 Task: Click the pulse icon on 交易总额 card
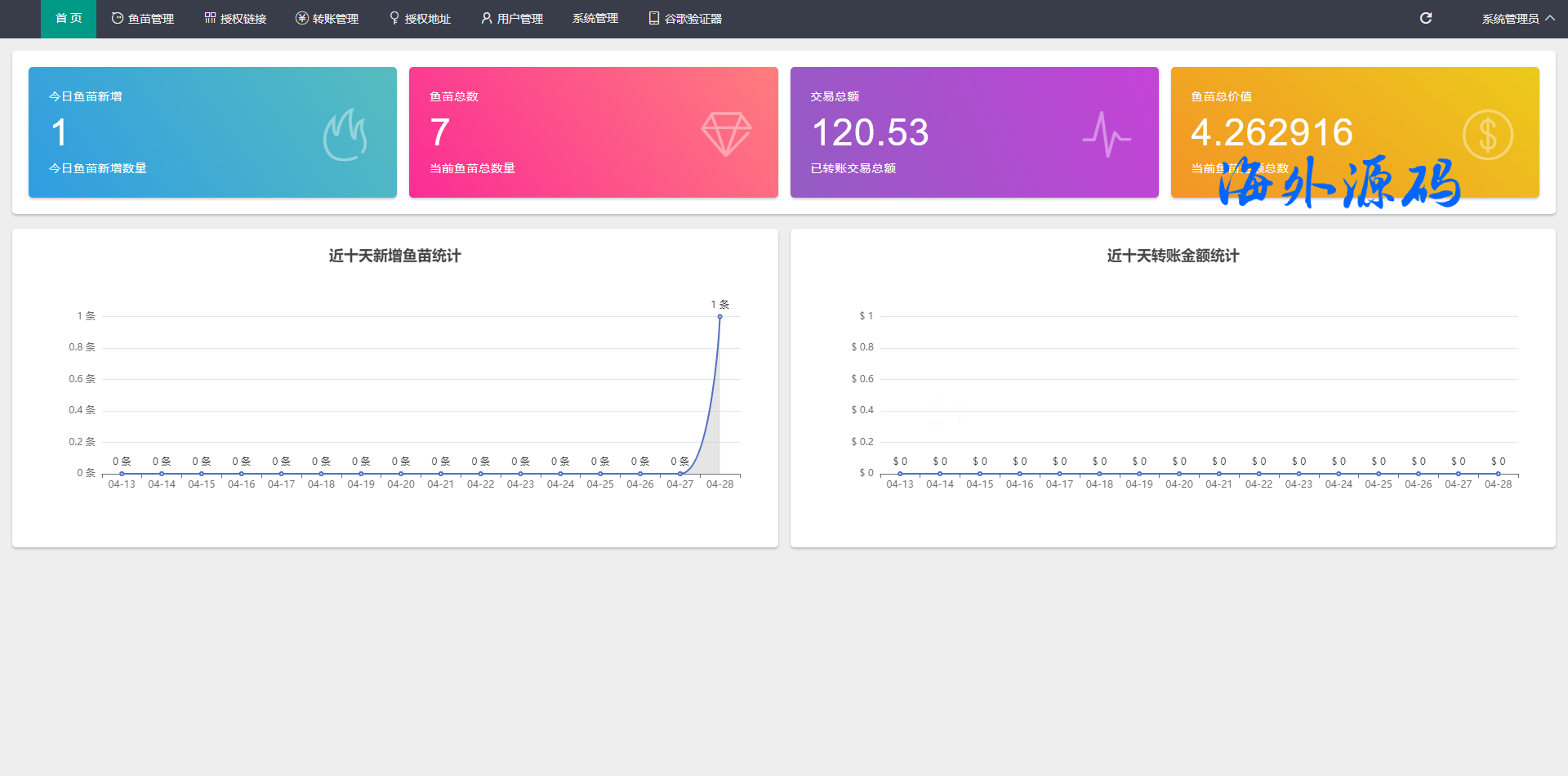pos(1107,135)
